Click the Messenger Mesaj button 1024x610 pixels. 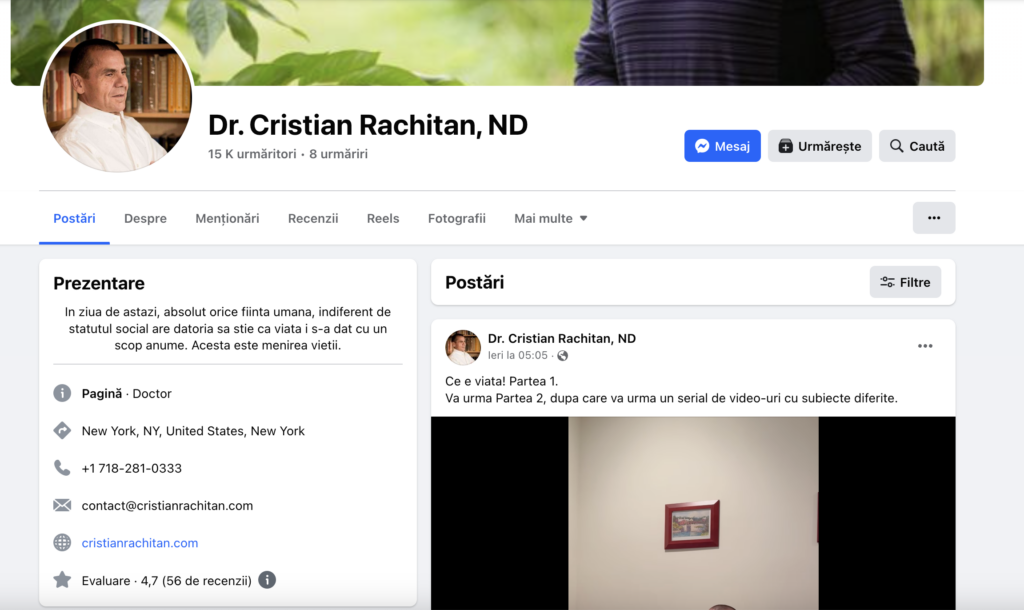(x=722, y=146)
